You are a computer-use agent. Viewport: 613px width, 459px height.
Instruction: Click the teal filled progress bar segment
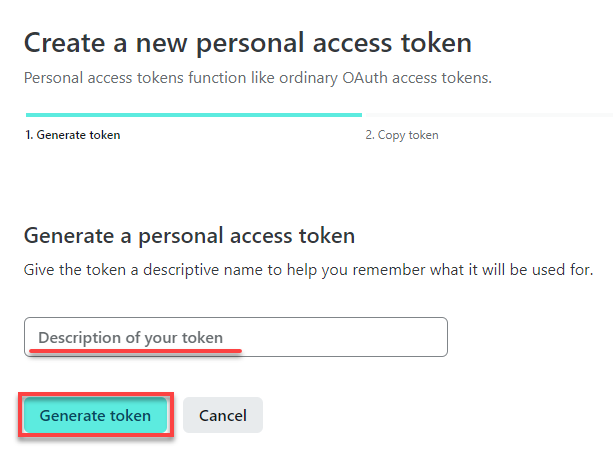pyautogui.click(x=194, y=115)
